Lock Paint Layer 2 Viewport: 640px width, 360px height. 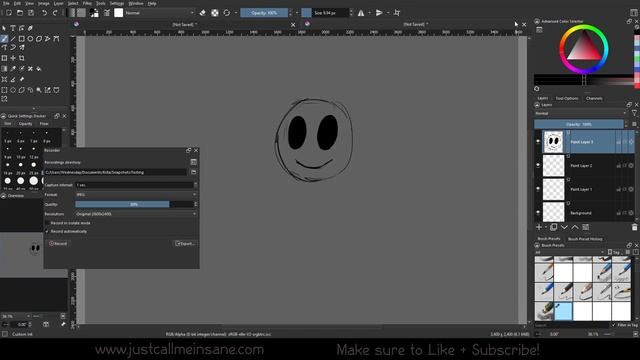[618, 166]
